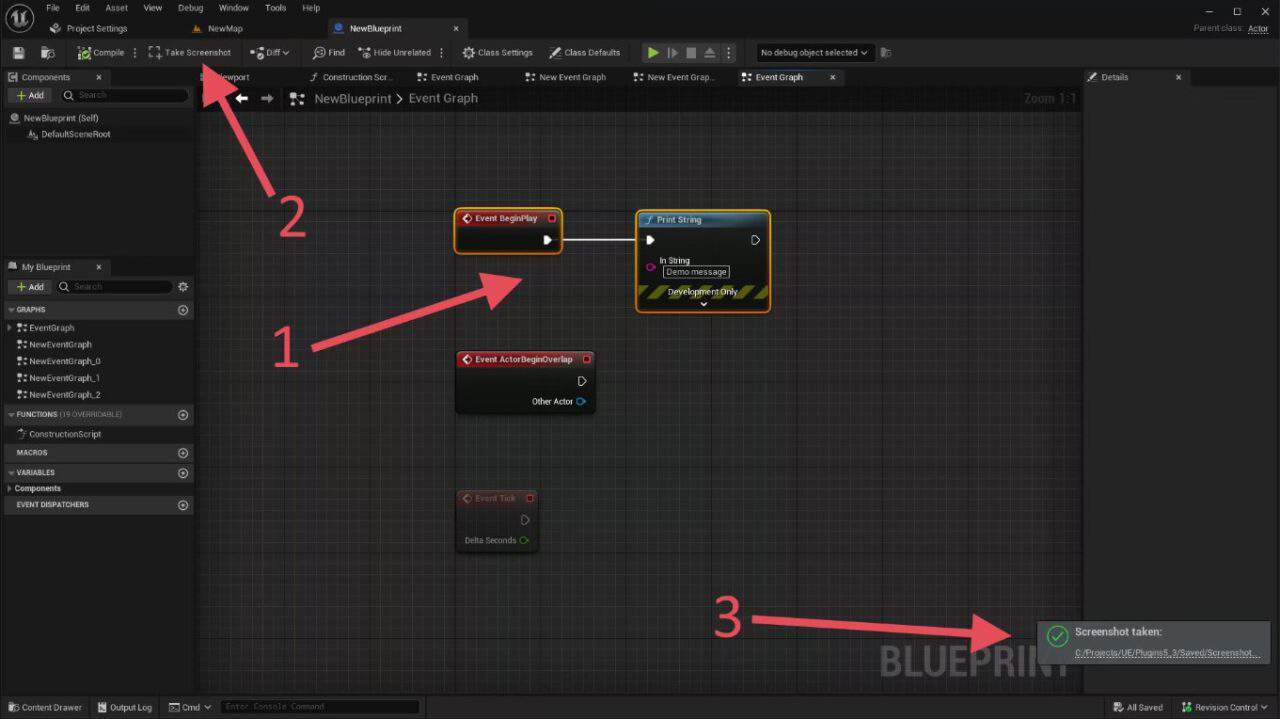The image size is (1280, 719).
Task: Open the Asset menu
Action: coord(117,8)
